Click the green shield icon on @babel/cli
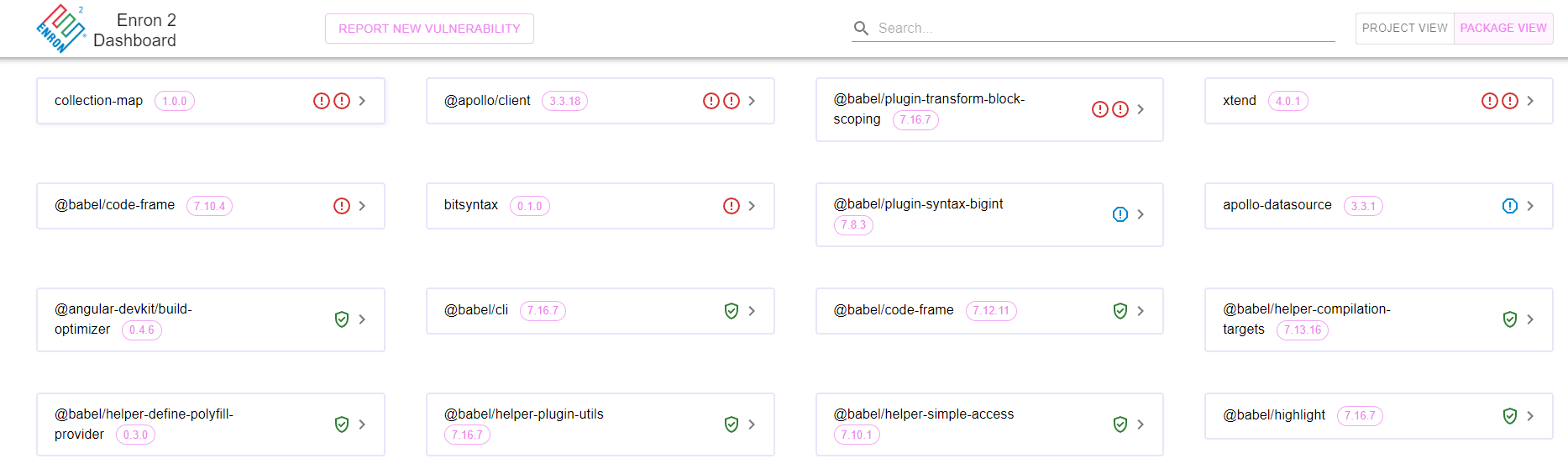The image size is (1568, 464). tap(732, 311)
